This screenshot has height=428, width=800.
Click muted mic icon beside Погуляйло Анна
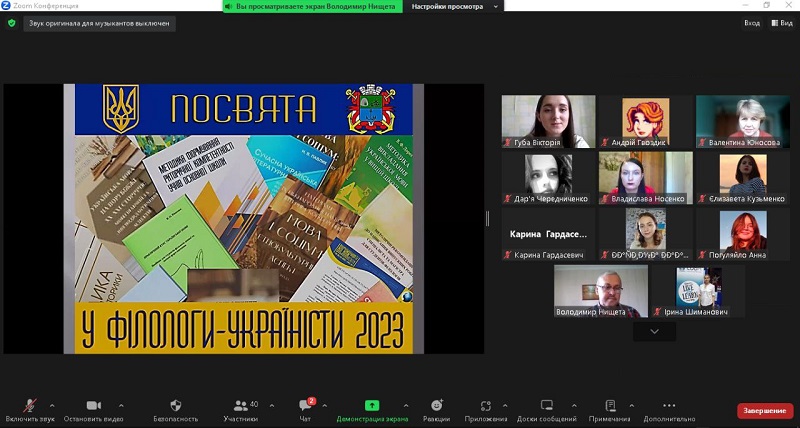pos(703,255)
